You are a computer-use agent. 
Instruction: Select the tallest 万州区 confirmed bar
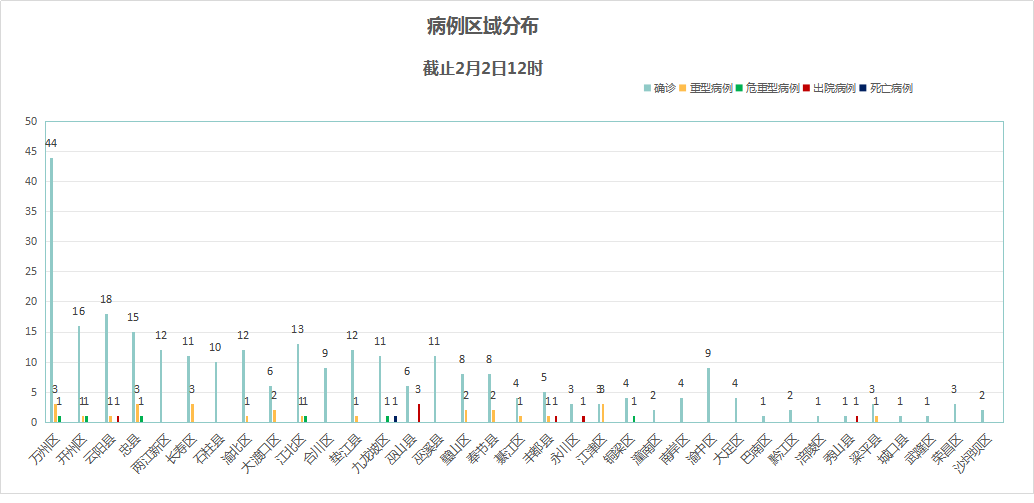(x=52, y=290)
